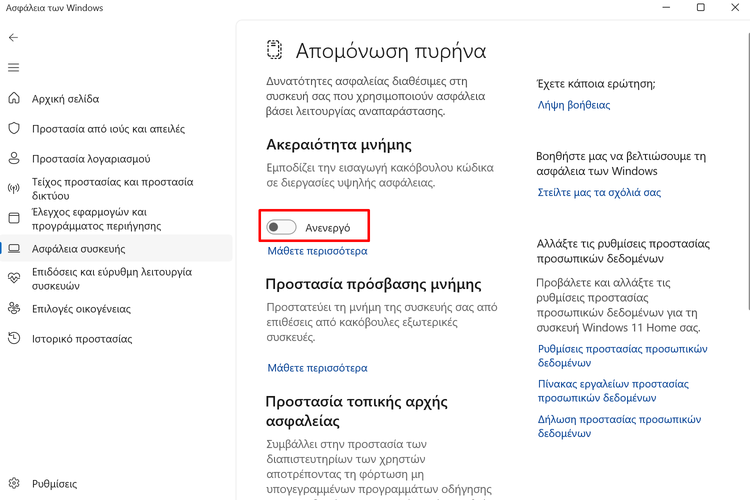Enable the Ακεραιότητα μνήμης toggle switch
This screenshot has width=750, height=500.
click(282, 227)
